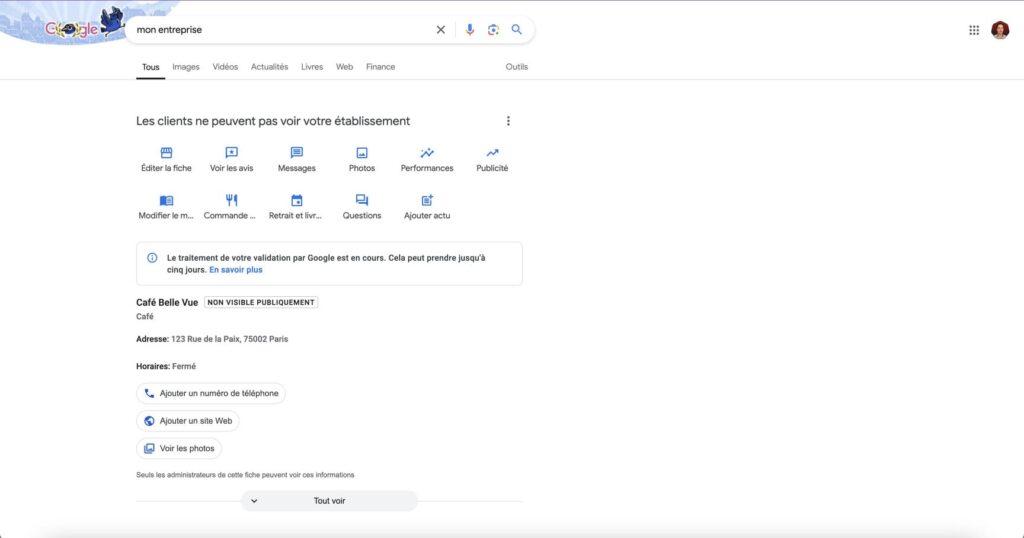The image size is (1024, 538).
Task: Click Ajouter un numéro de téléphone
Action: tap(210, 393)
